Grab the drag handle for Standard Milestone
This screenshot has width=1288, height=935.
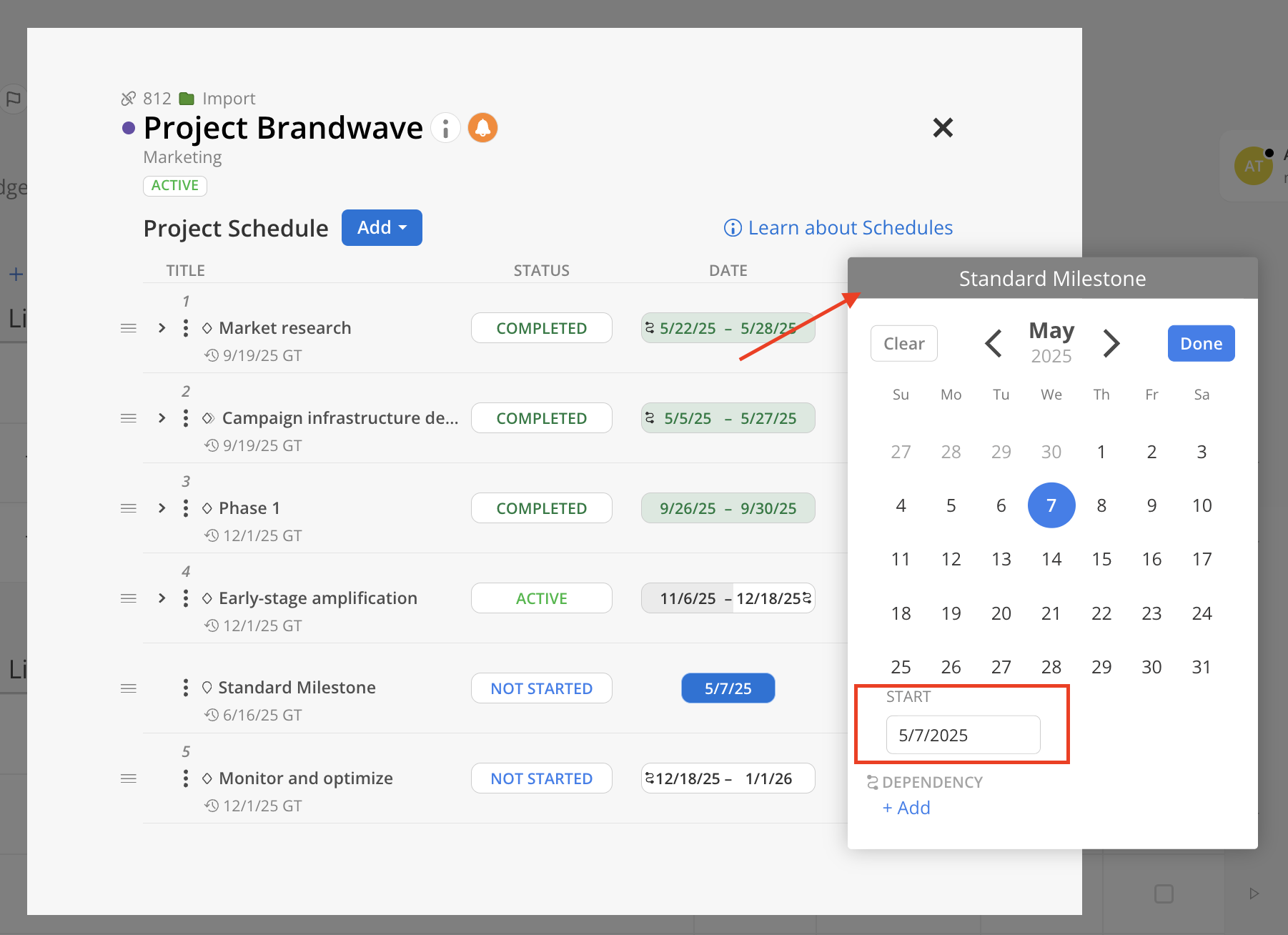[129, 688]
